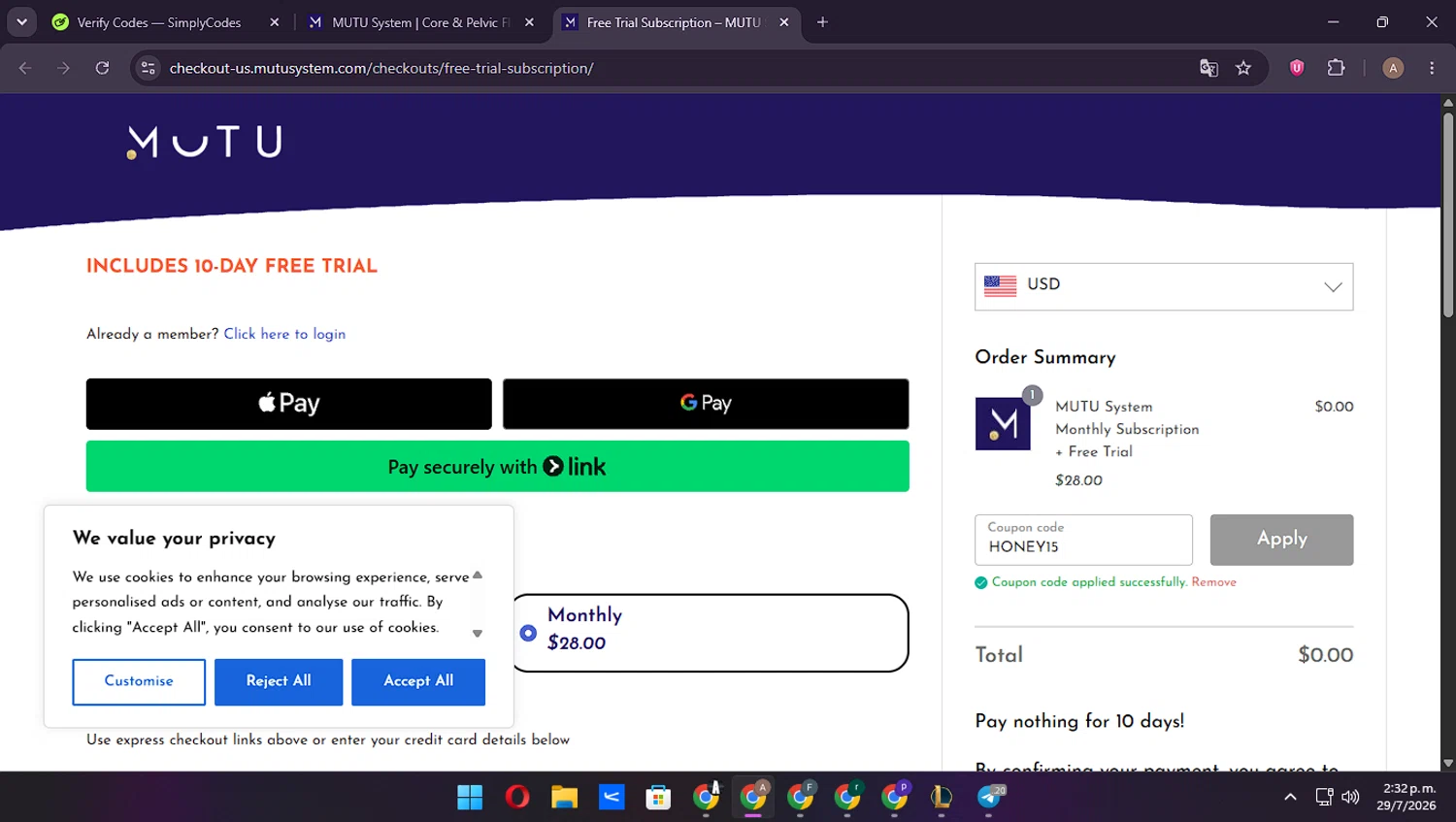The image size is (1456, 822).
Task: Open network settings from the system tray
Action: pos(1324,797)
